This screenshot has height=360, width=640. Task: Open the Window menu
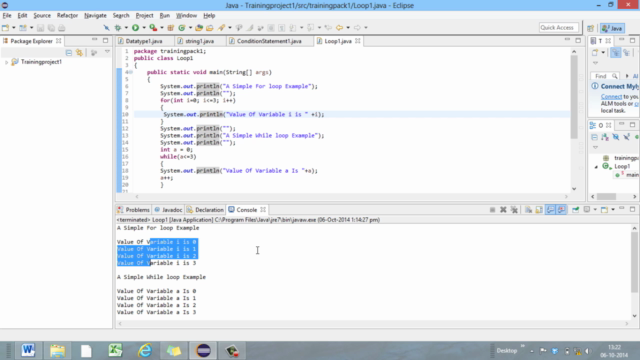tap(186, 16)
